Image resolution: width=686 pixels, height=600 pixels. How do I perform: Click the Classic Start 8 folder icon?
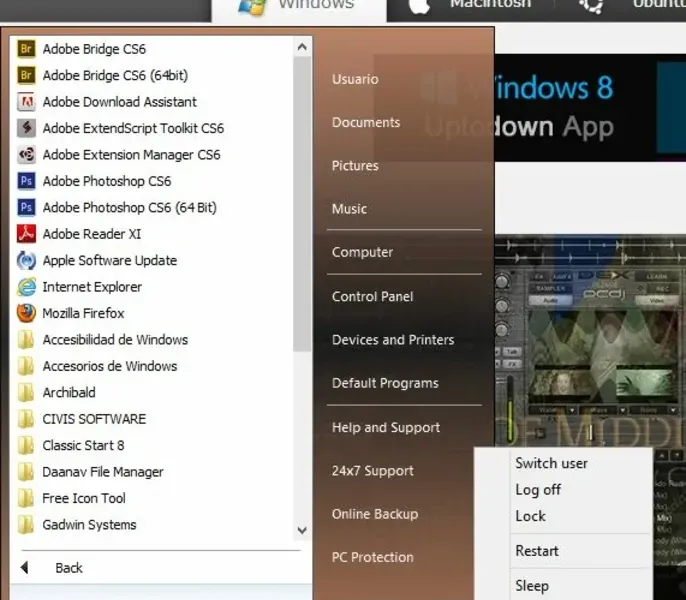click(26, 446)
